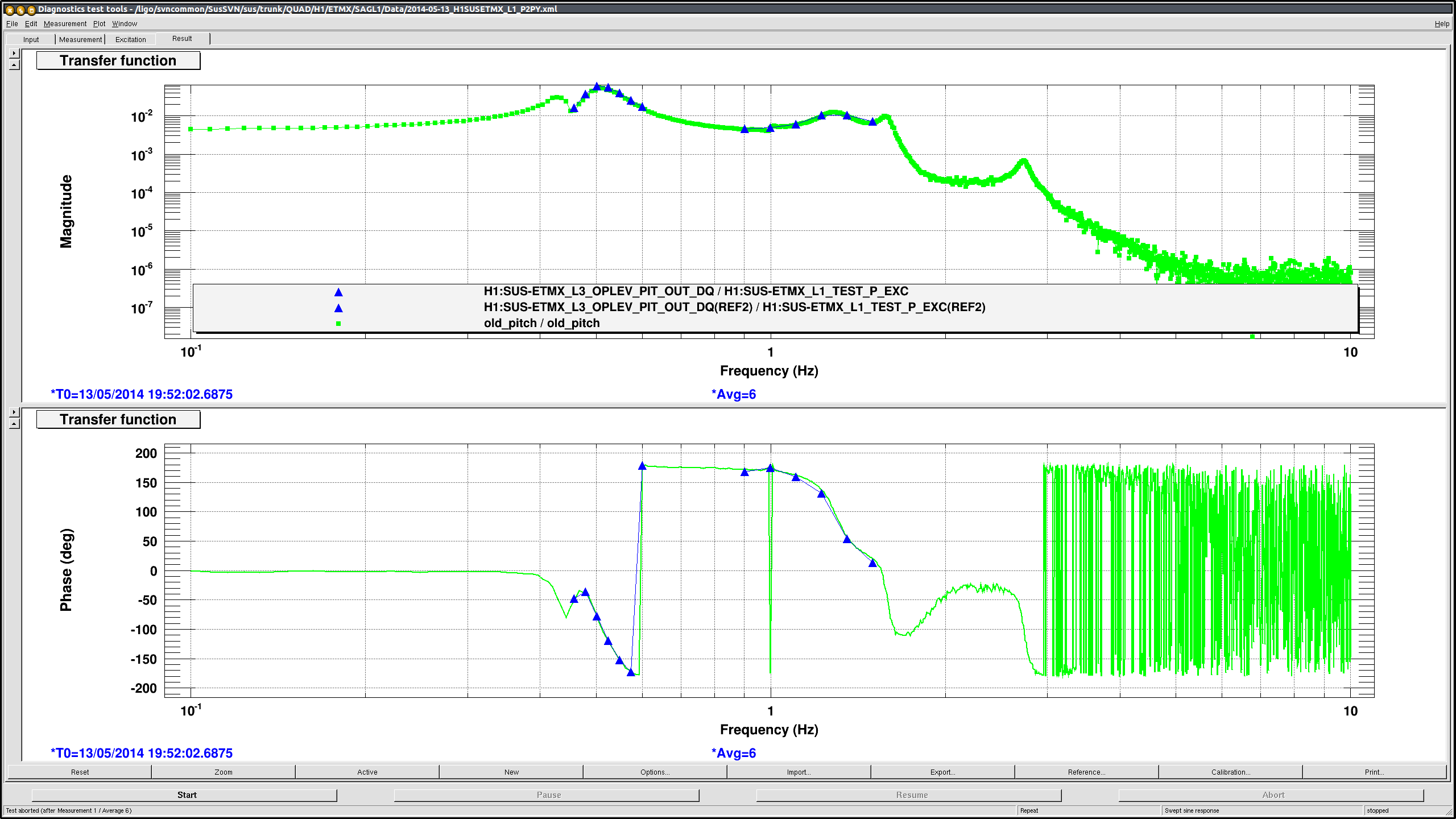Image resolution: width=1456 pixels, height=819 pixels.
Task: Switch to the Measurement tab
Action: 80,39
